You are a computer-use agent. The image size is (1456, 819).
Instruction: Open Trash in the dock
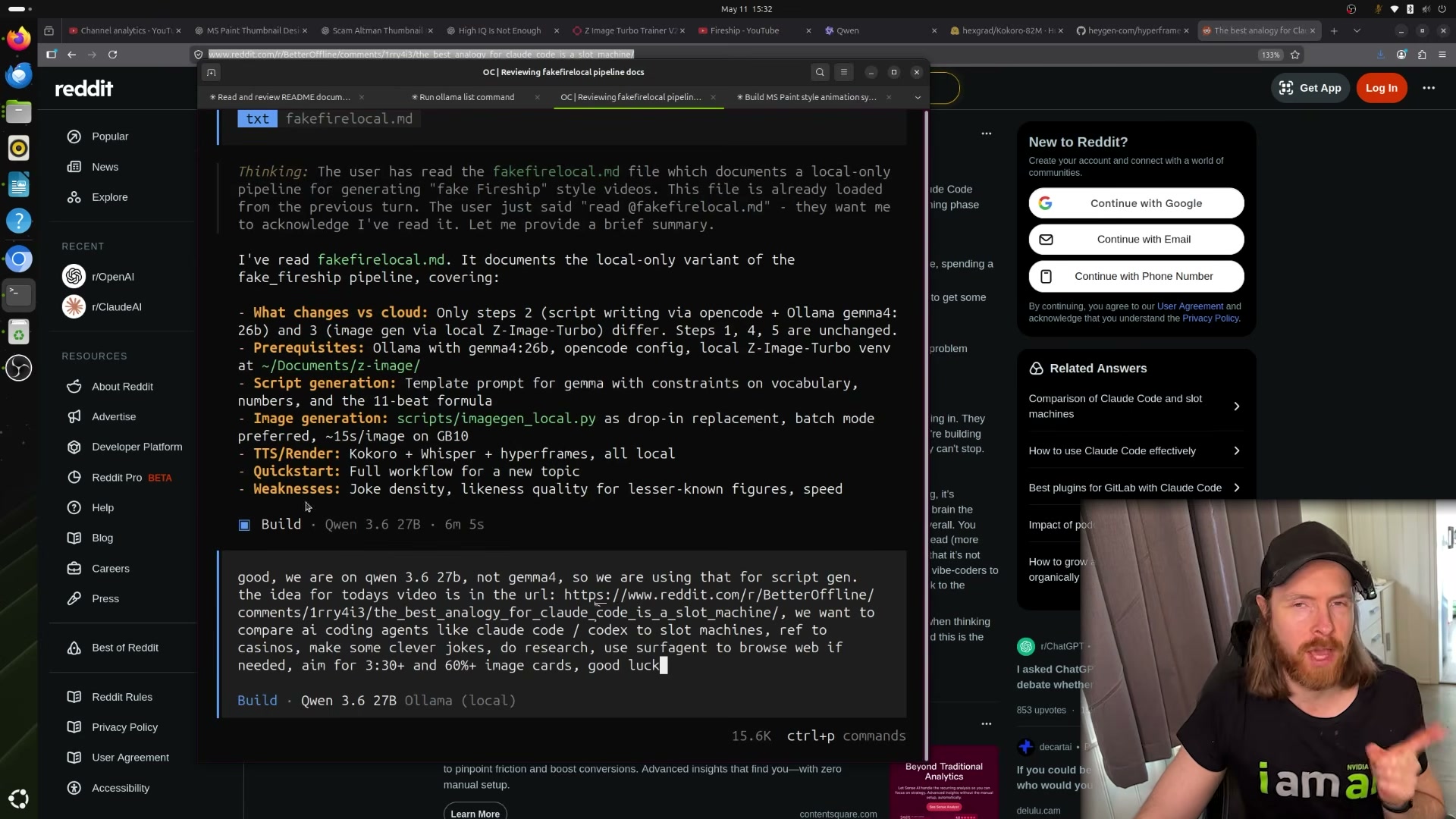19,331
